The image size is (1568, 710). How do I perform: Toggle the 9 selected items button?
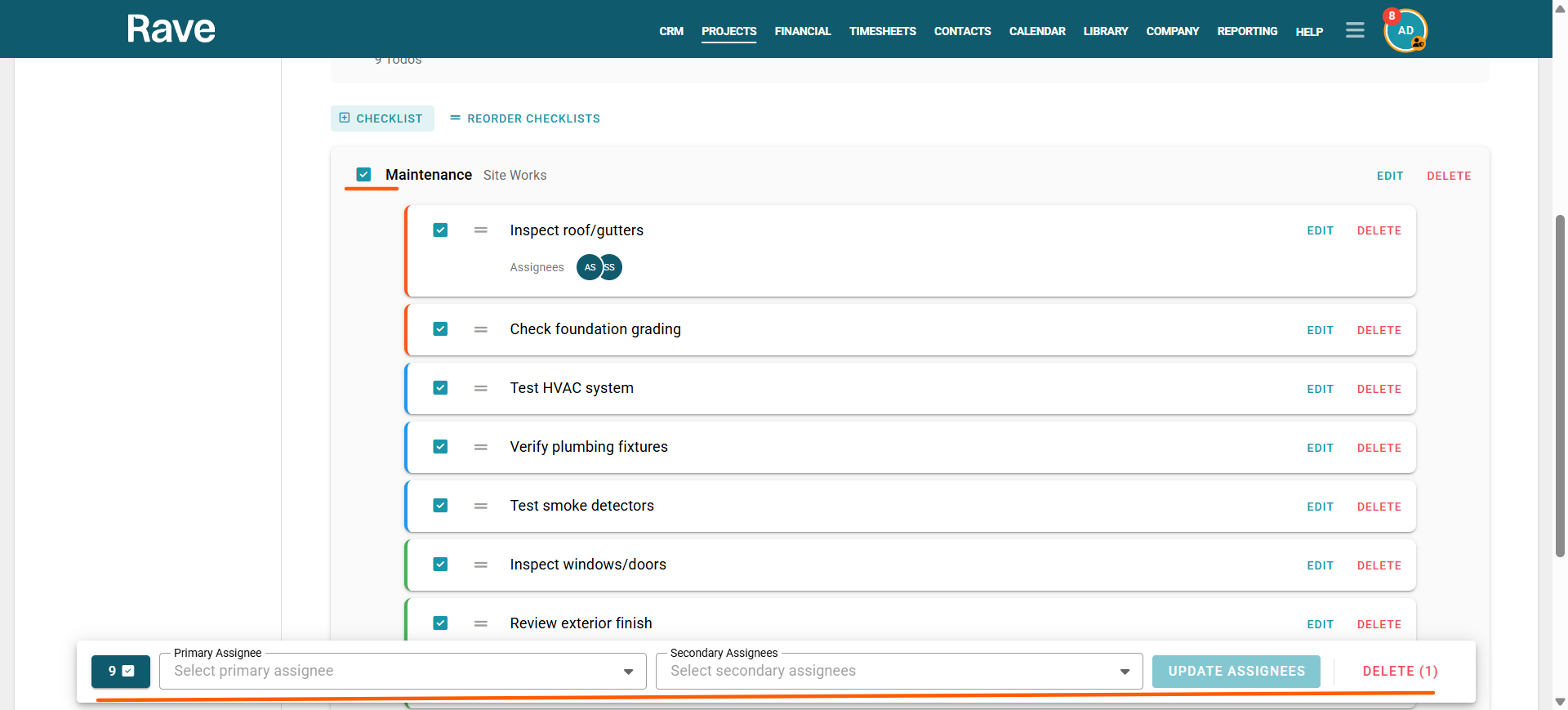(121, 672)
